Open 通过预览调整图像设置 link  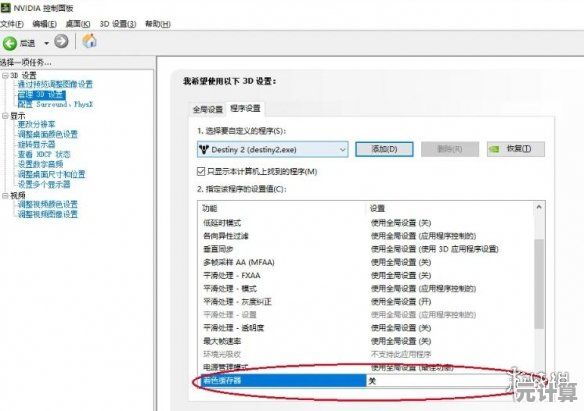click(55, 85)
